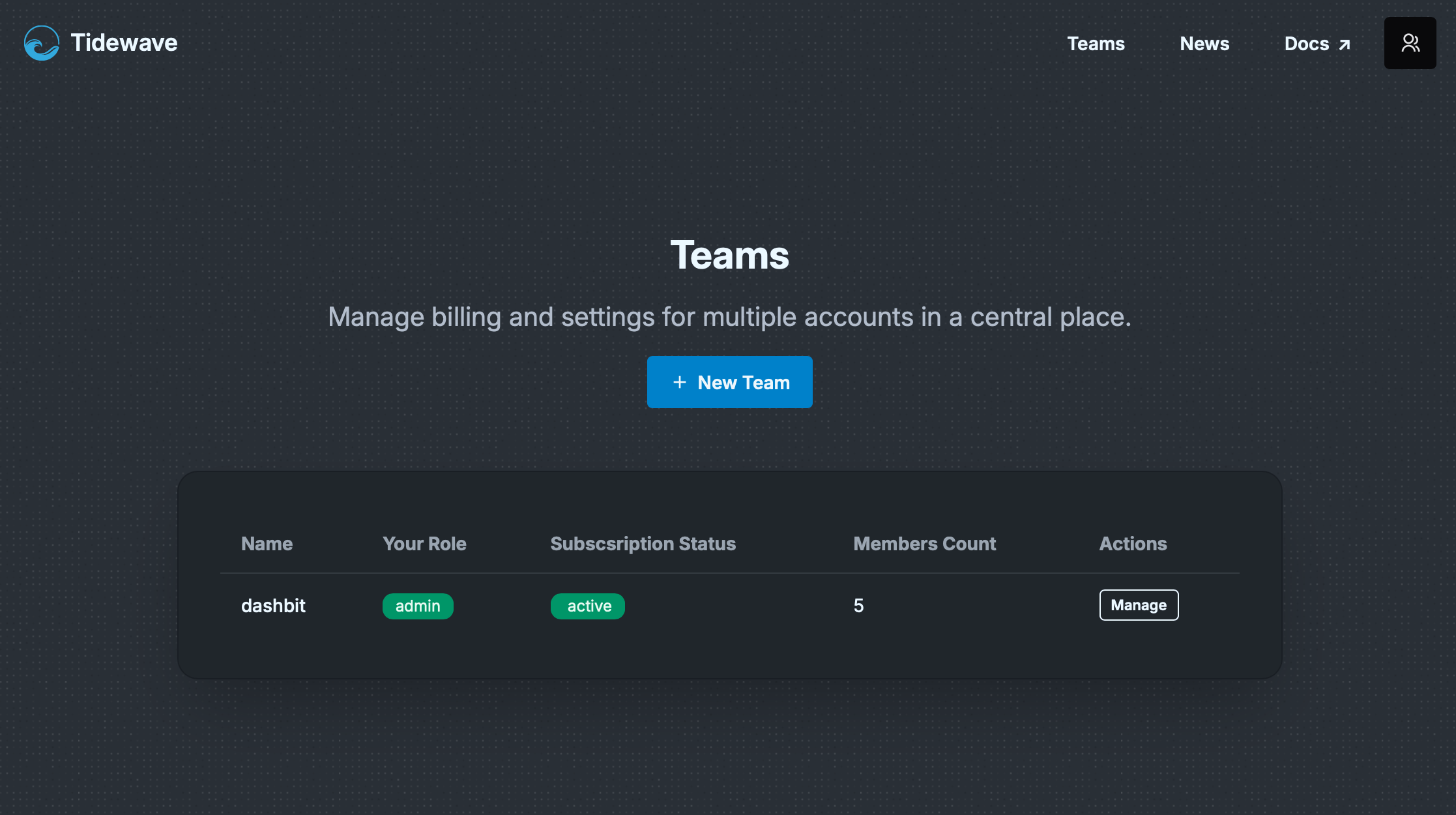The width and height of the screenshot is (1456, 815).
Task: Click the Members Count column header
Action: (924, 544)
